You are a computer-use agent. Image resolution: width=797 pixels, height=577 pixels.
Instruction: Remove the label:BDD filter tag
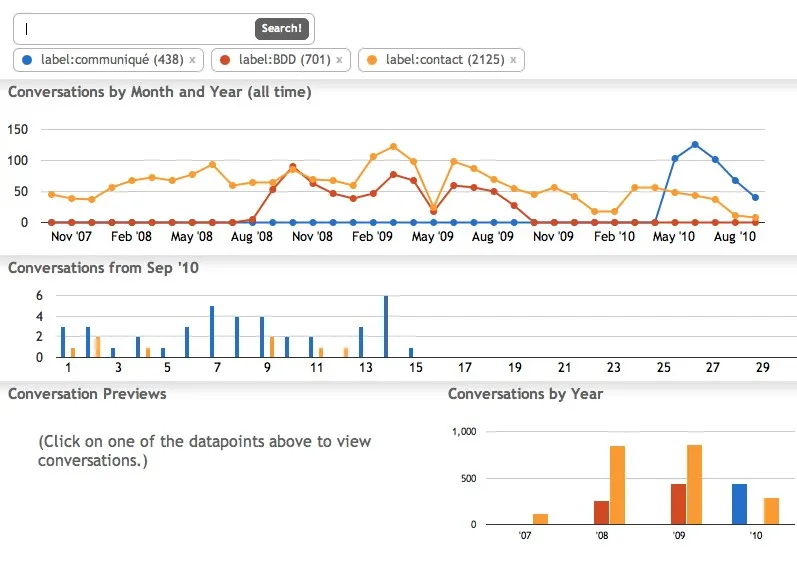click(340, 60)
